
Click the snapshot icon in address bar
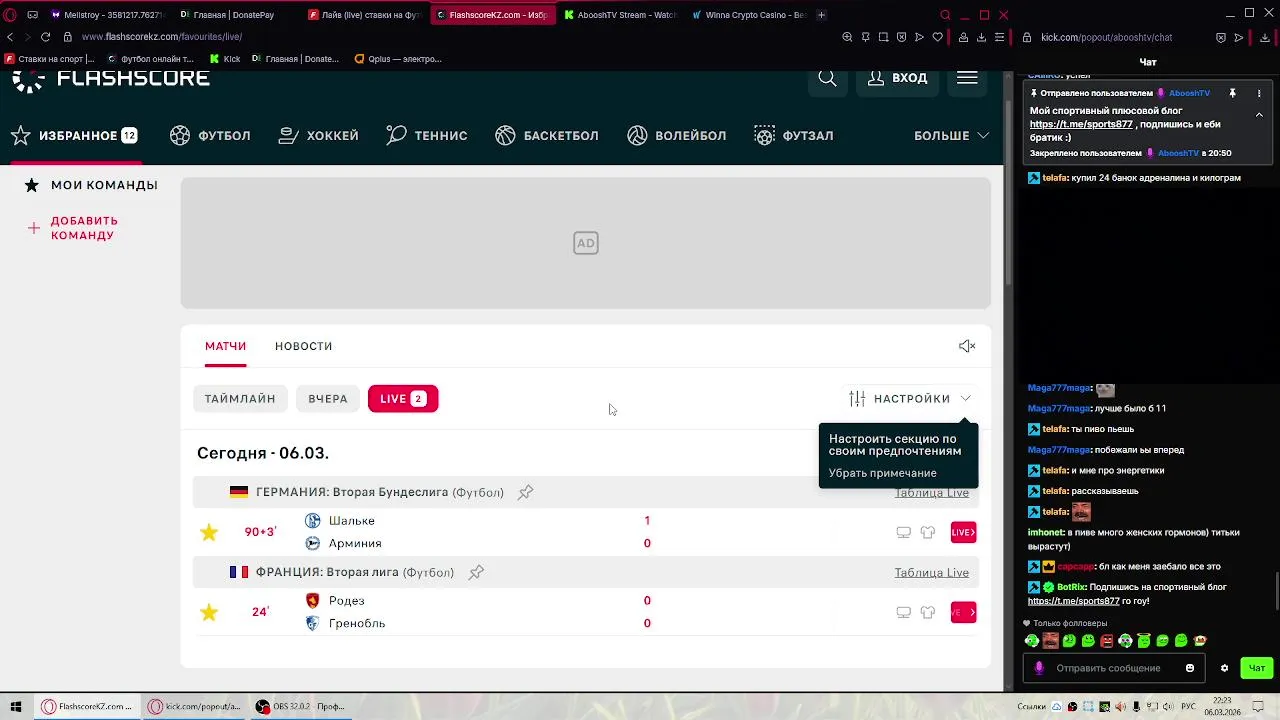pyautogui.click(x=883, y=37)
